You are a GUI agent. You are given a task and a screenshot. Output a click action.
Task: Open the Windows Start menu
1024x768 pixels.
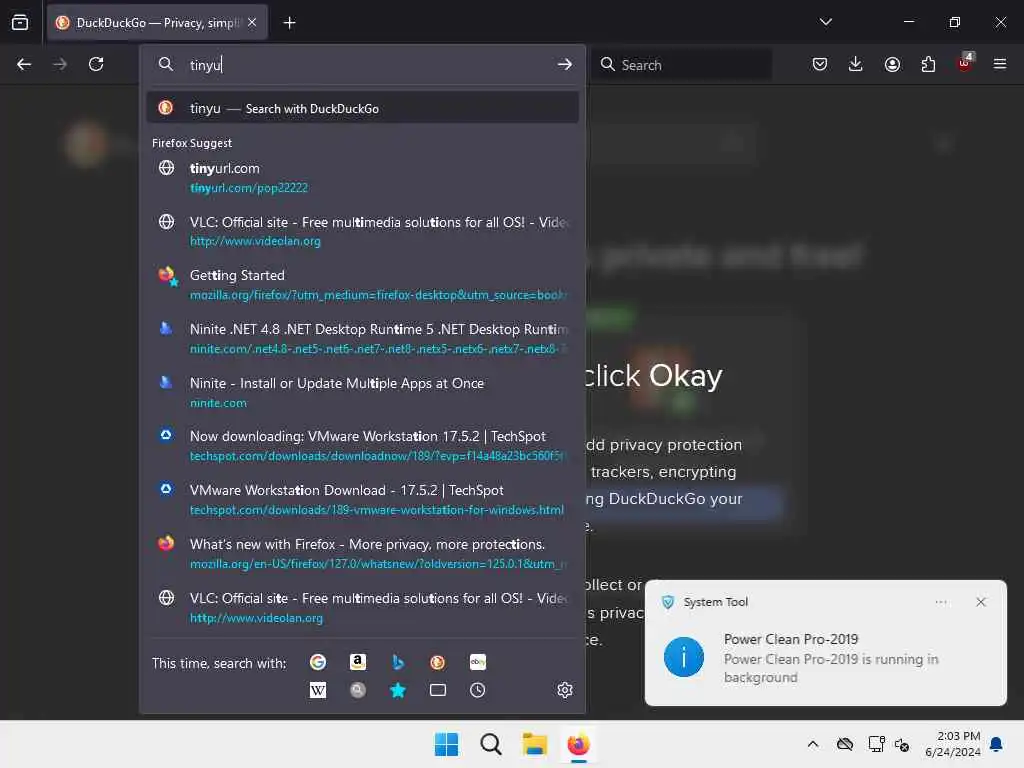tap(447, 744)
